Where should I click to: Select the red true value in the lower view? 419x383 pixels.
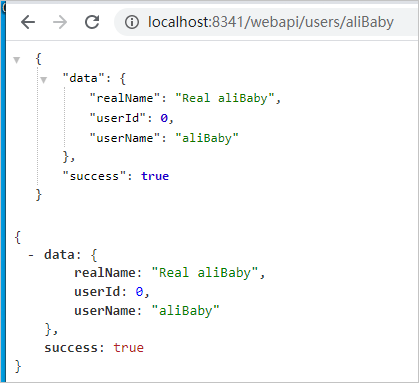[129, 348]
